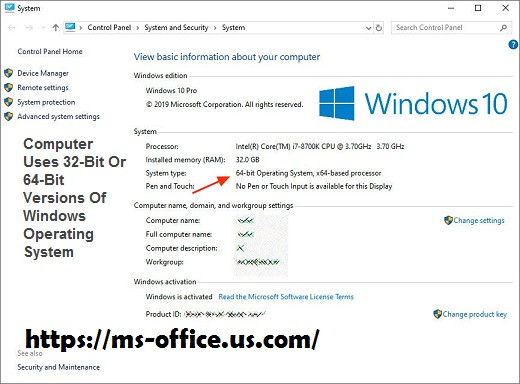Click the '64-bit Operating System, x64-based processor' text
The image size is (520, 384).
308,173
